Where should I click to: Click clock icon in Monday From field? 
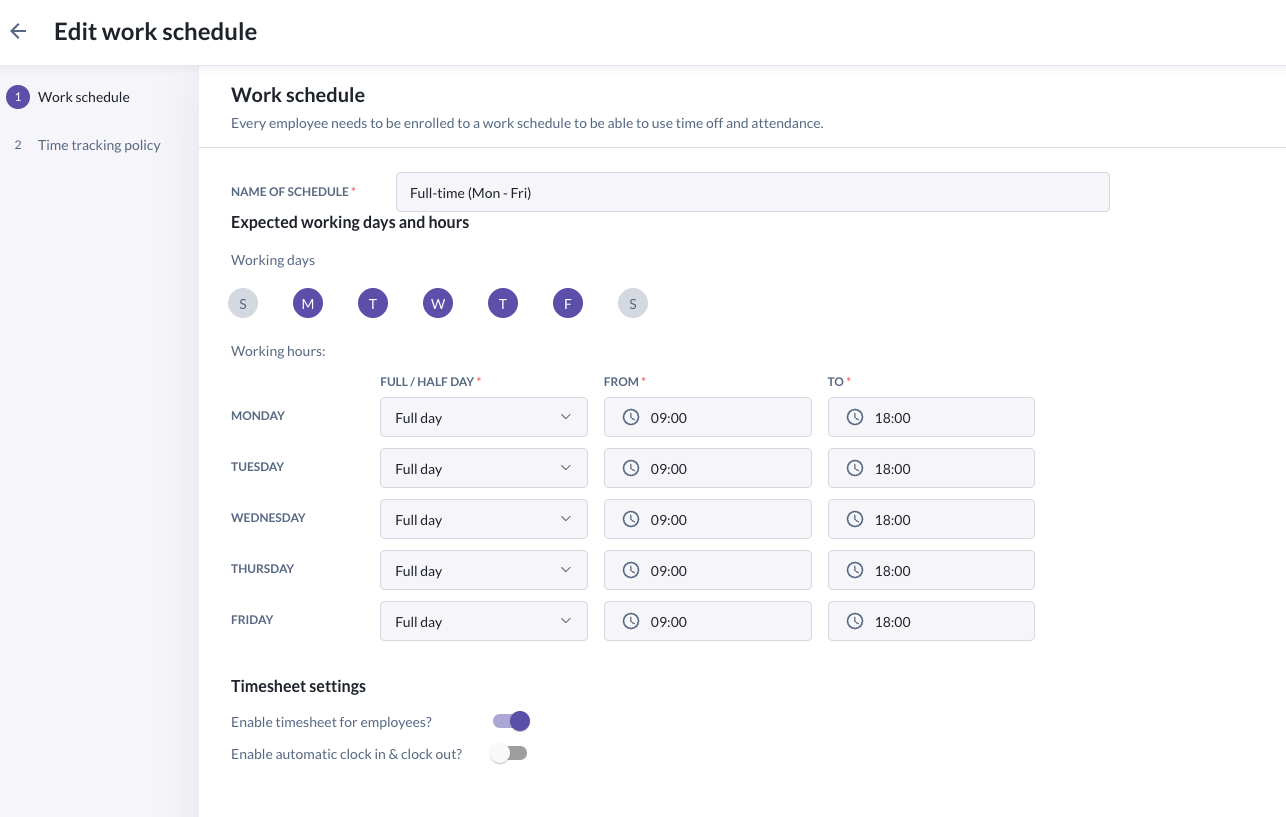(x=631, y=417)
